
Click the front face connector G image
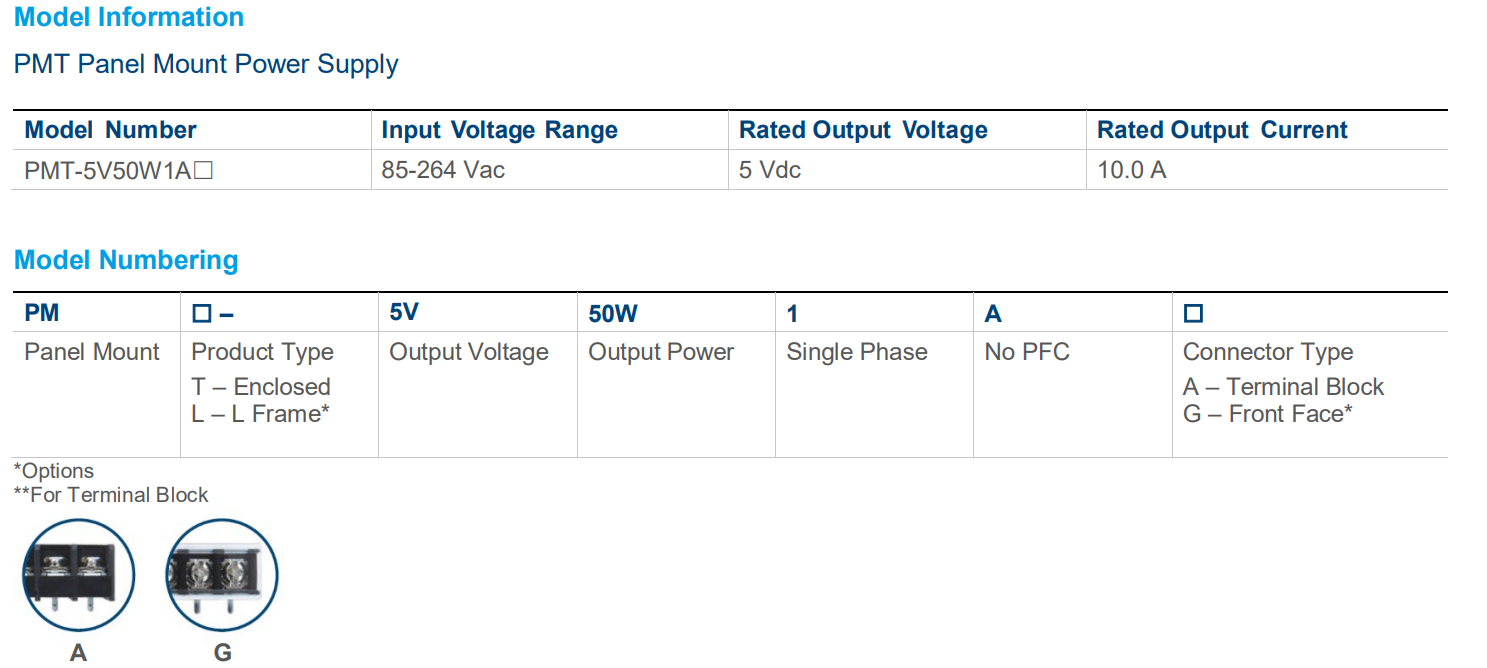click(x=222, y=577)
